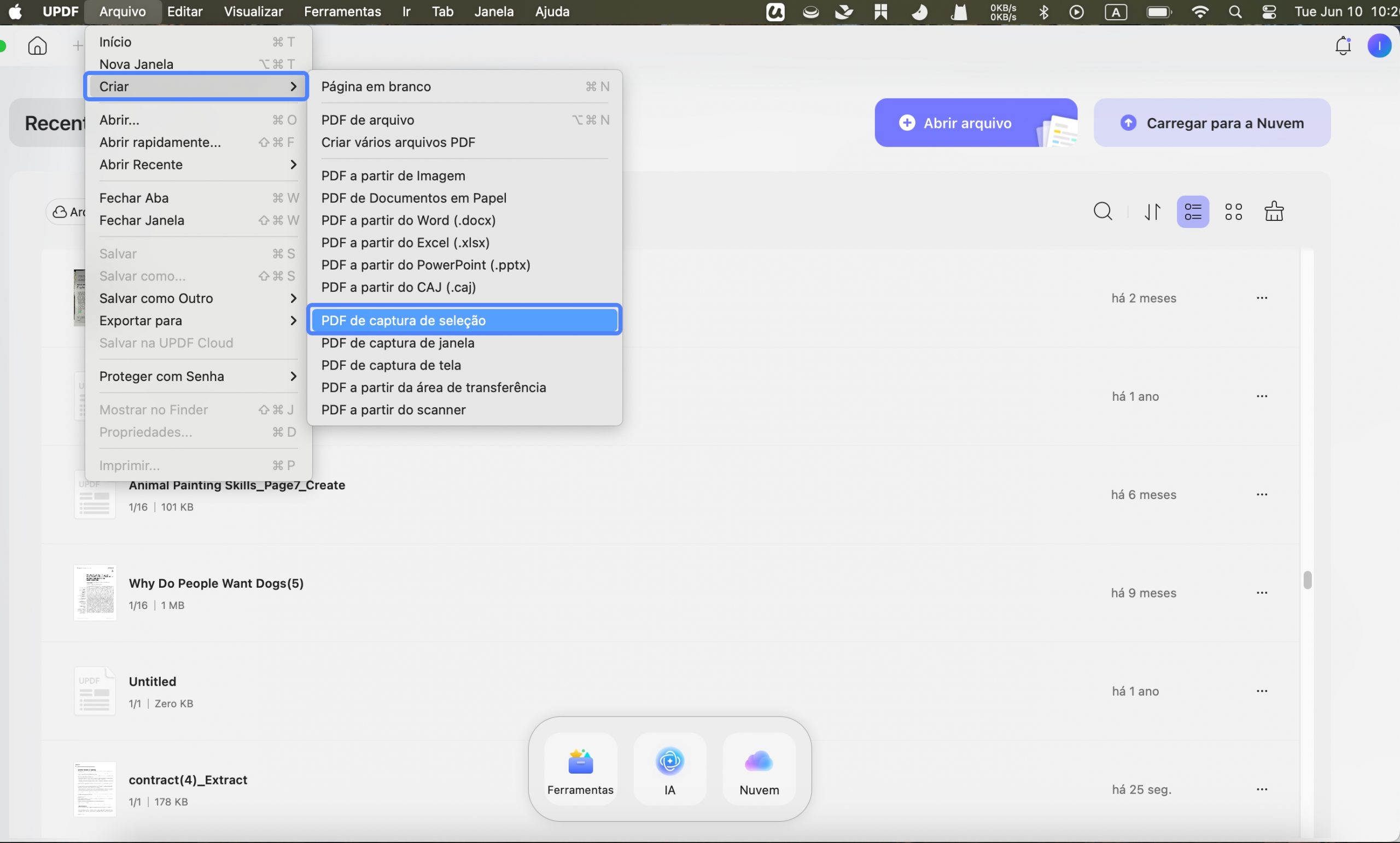Open the notifications bell icon
Image resolution: width=1400 pixels, height=843 pixels.
pos(1343,45)
